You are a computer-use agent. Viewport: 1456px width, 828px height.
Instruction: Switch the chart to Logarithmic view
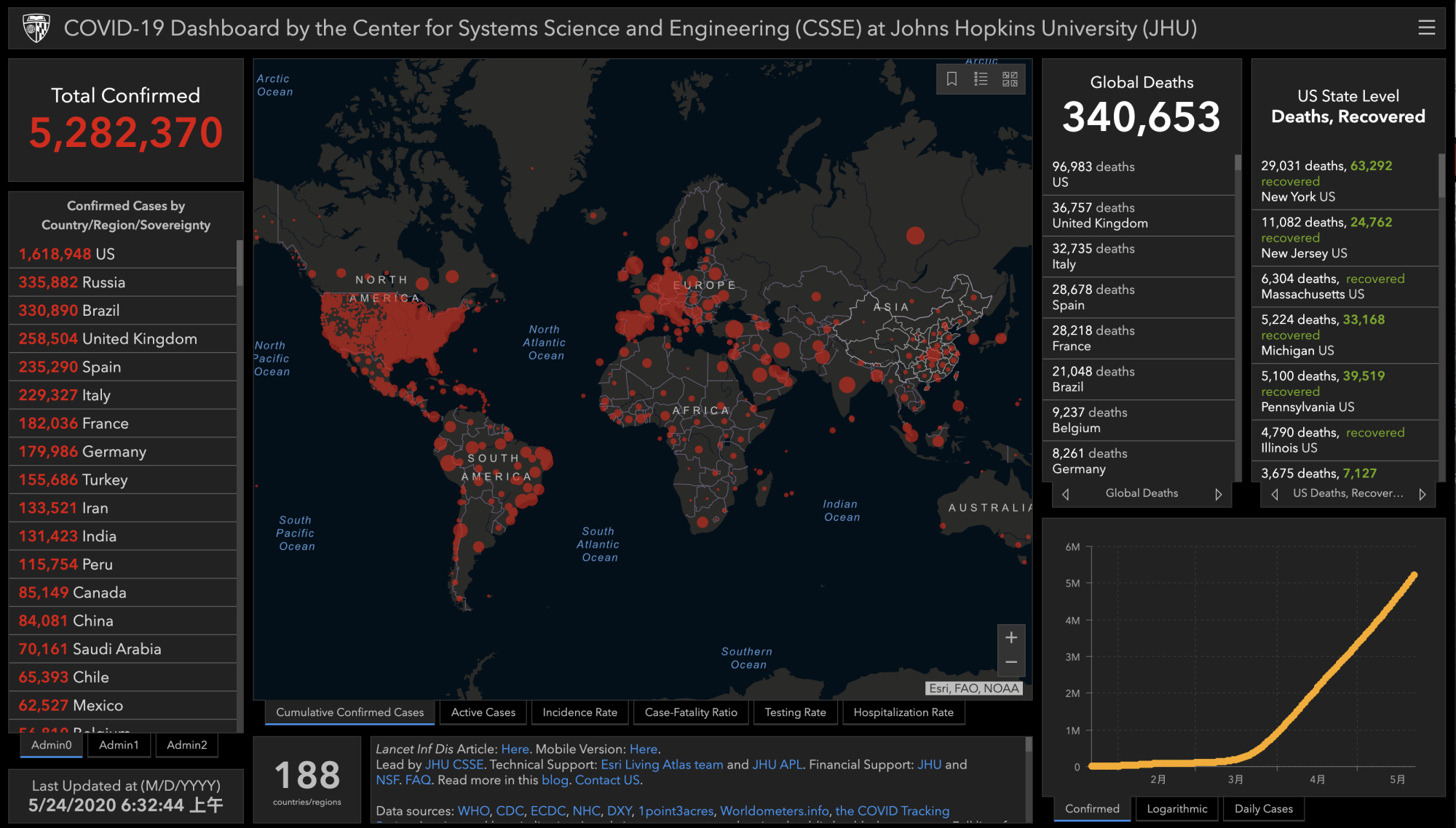[1176, 808]
